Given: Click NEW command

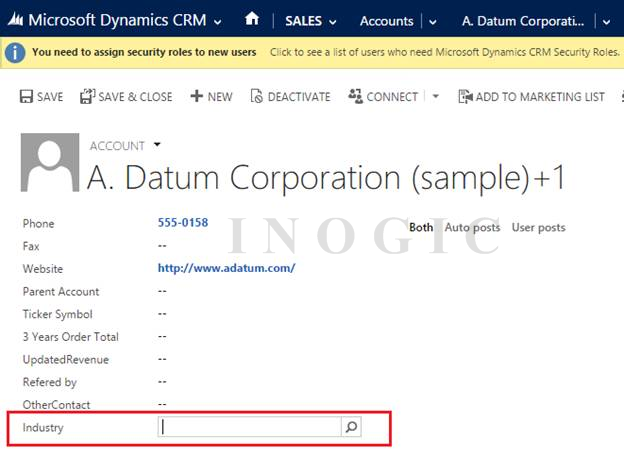Looking at the screenshot, I should (x=220, y=97).
